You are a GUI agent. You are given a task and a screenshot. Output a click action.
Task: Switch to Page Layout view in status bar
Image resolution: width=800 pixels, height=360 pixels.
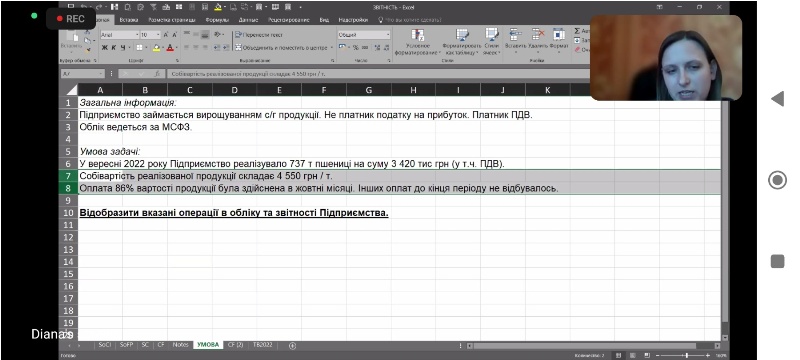[x=632, y=355]
